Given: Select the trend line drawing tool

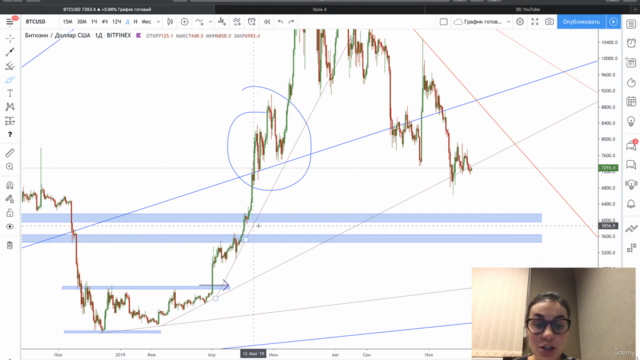Looking at the screenshot, I should click(10, 52).
